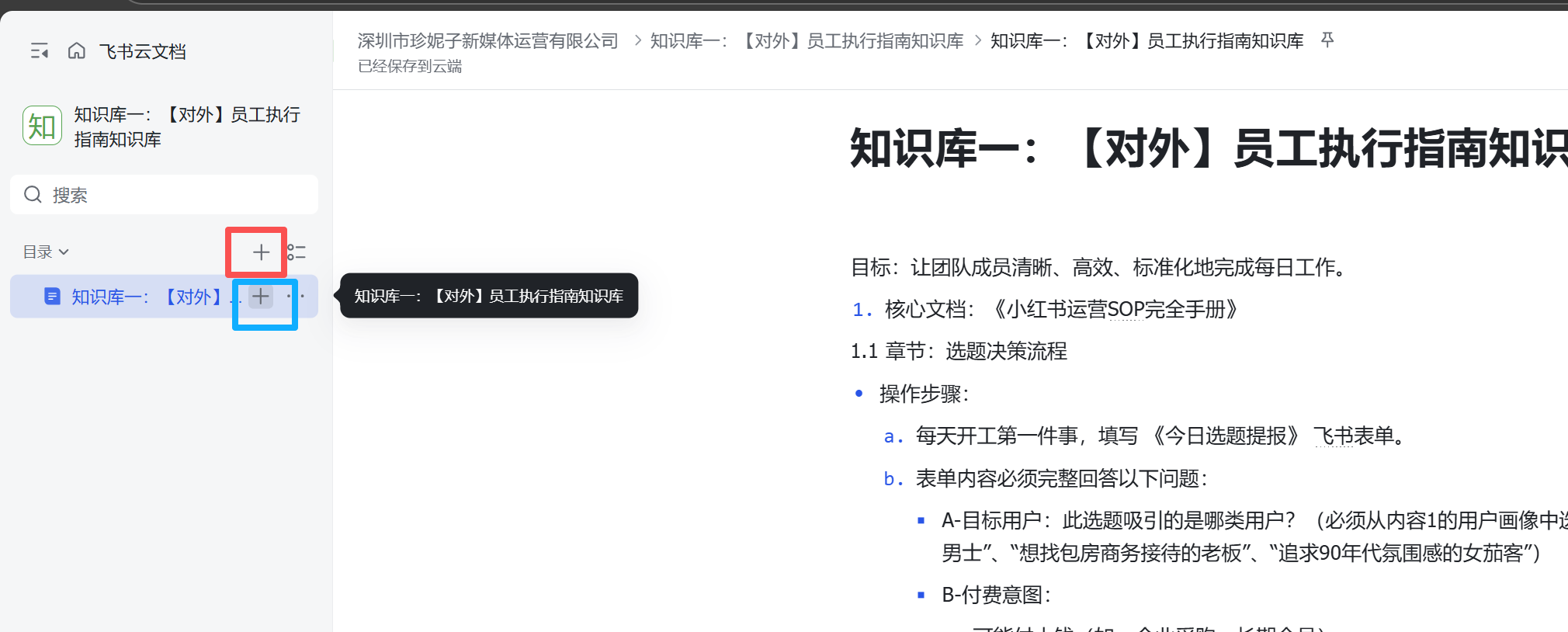
Task: Add a new page from 目录 header plus
Action: coord(261,252)
